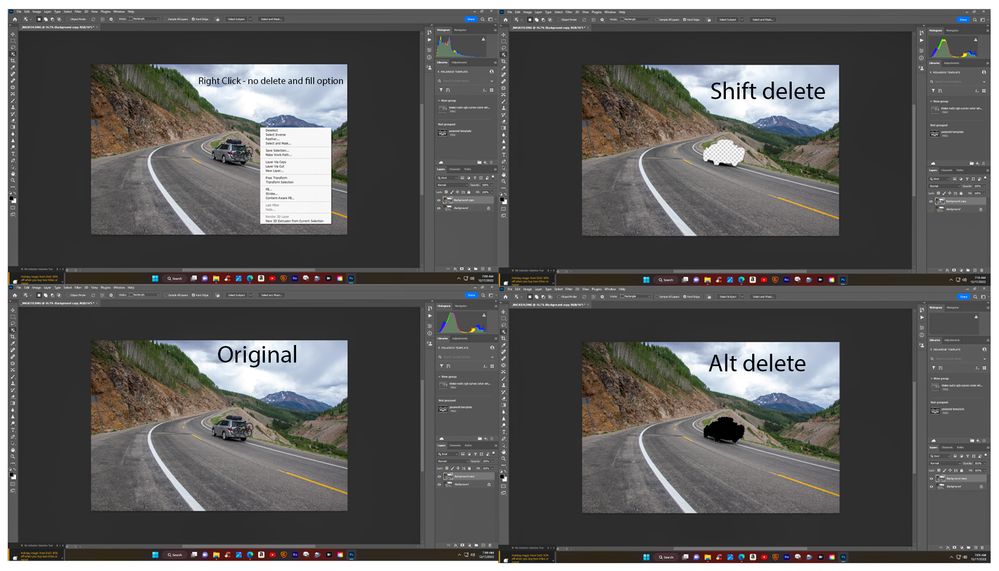Click foreground color swatch in Shift delete window
The height and width of the screenshot is (571, 999).
[504, 199]
